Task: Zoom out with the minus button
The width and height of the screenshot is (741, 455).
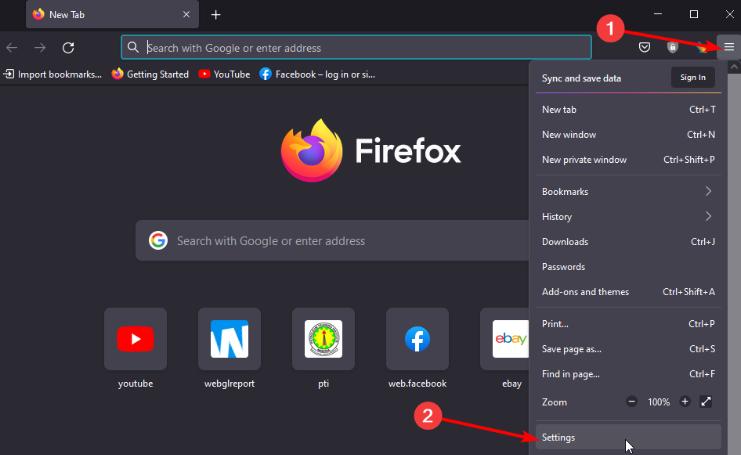Action: 632,402
